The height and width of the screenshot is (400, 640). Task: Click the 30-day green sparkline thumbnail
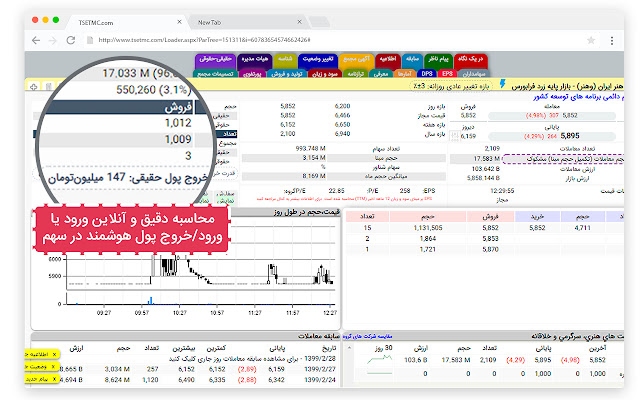coord(379,360)
